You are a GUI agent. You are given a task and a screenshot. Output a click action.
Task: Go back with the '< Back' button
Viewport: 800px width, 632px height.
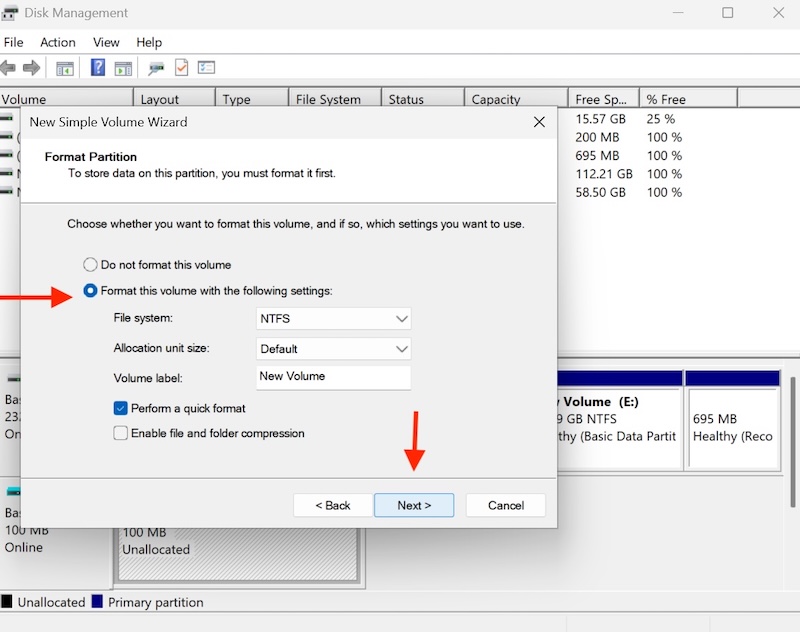333,505
